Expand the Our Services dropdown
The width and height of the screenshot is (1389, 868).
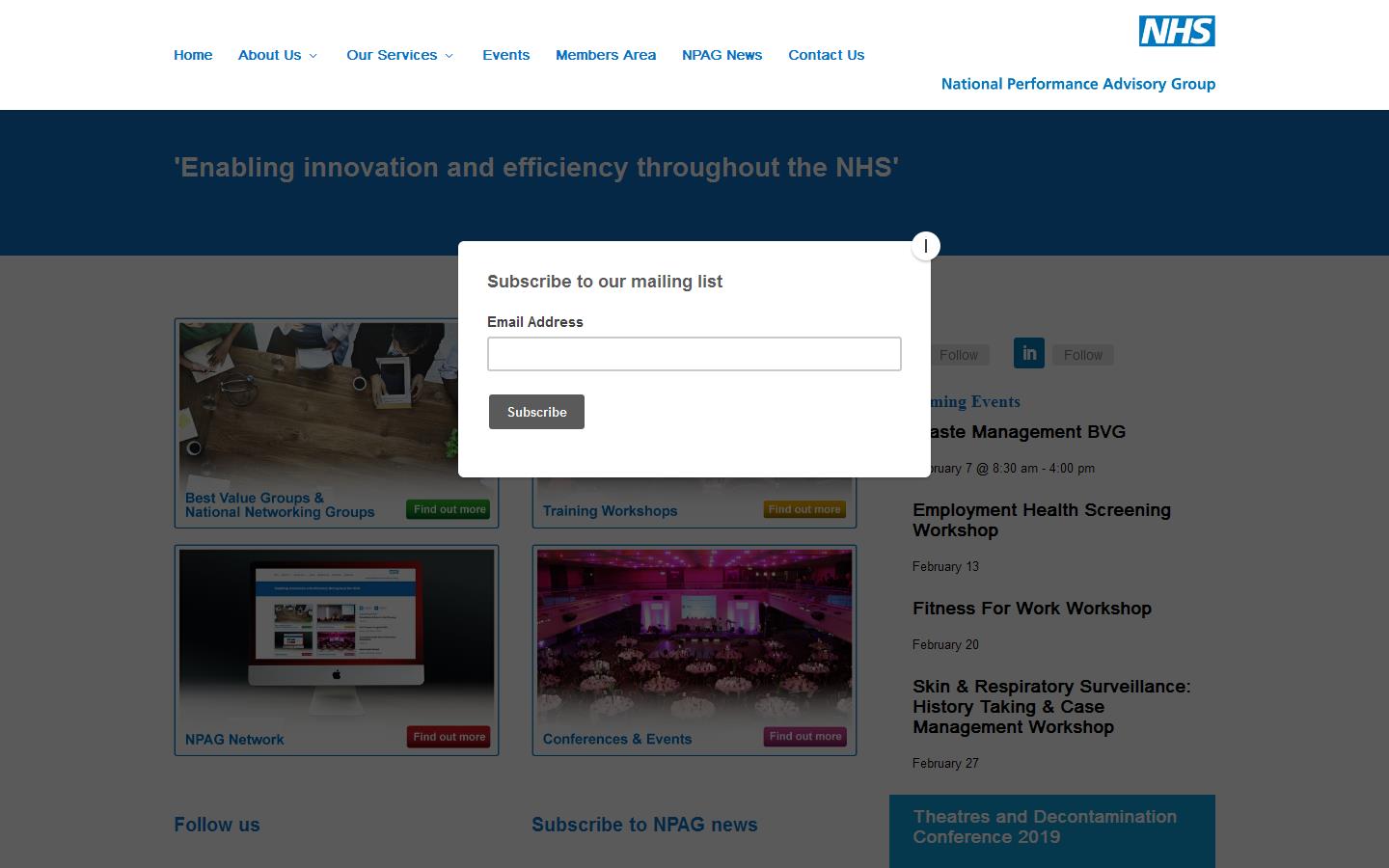(x=393, y=55)
